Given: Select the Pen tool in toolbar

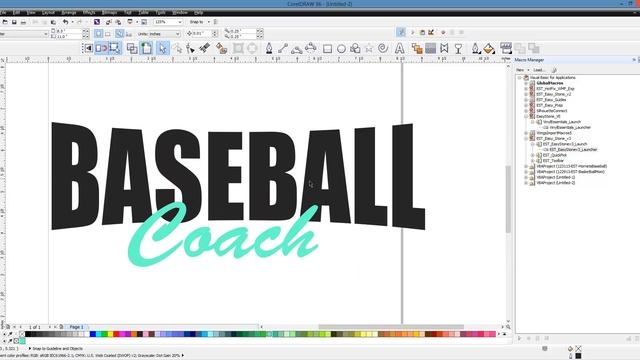Looking at the screenshot, I should point(269,49).
